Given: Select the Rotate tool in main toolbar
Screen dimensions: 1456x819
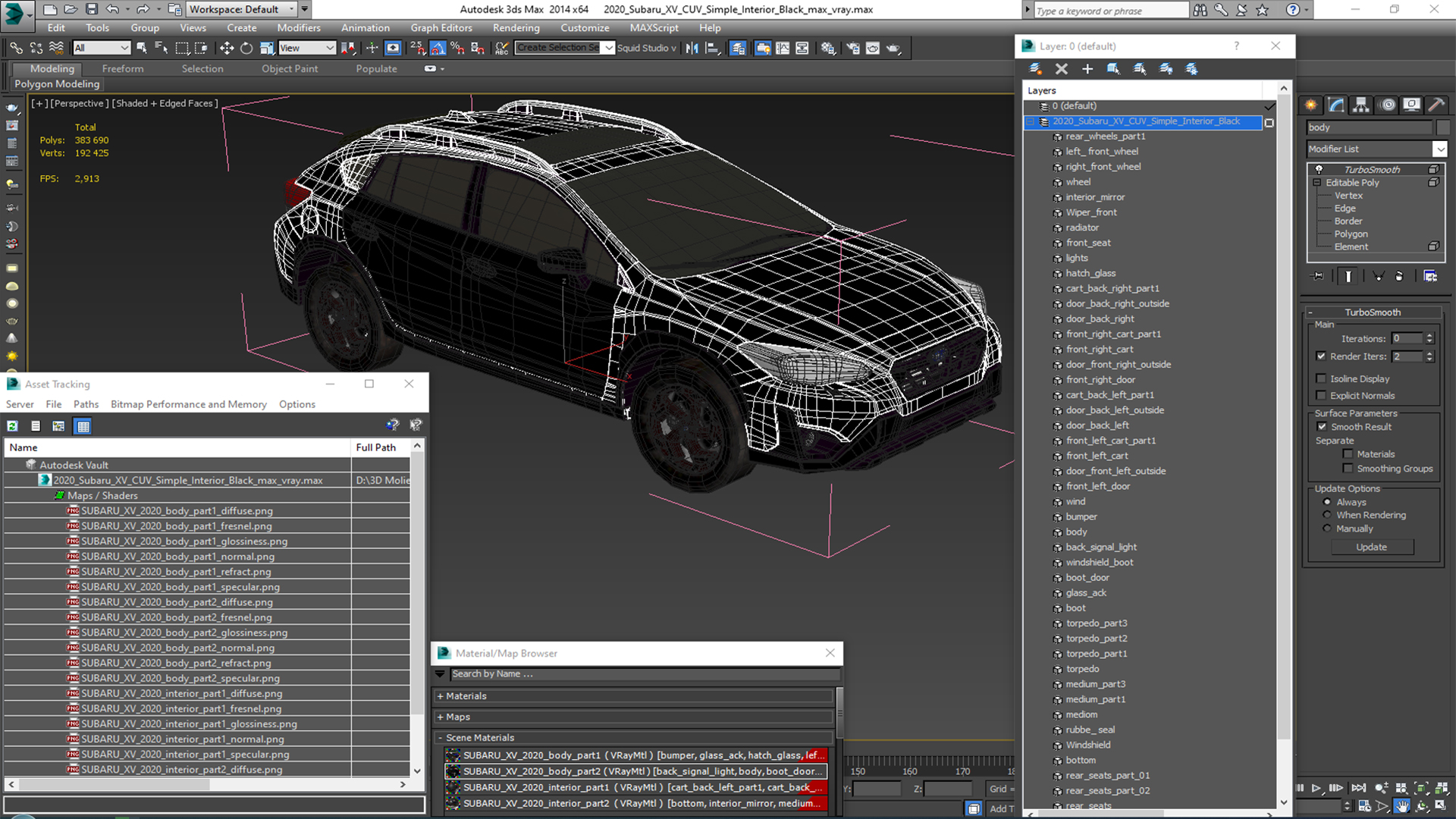Looking at the screenshot, I should (246, 48).
